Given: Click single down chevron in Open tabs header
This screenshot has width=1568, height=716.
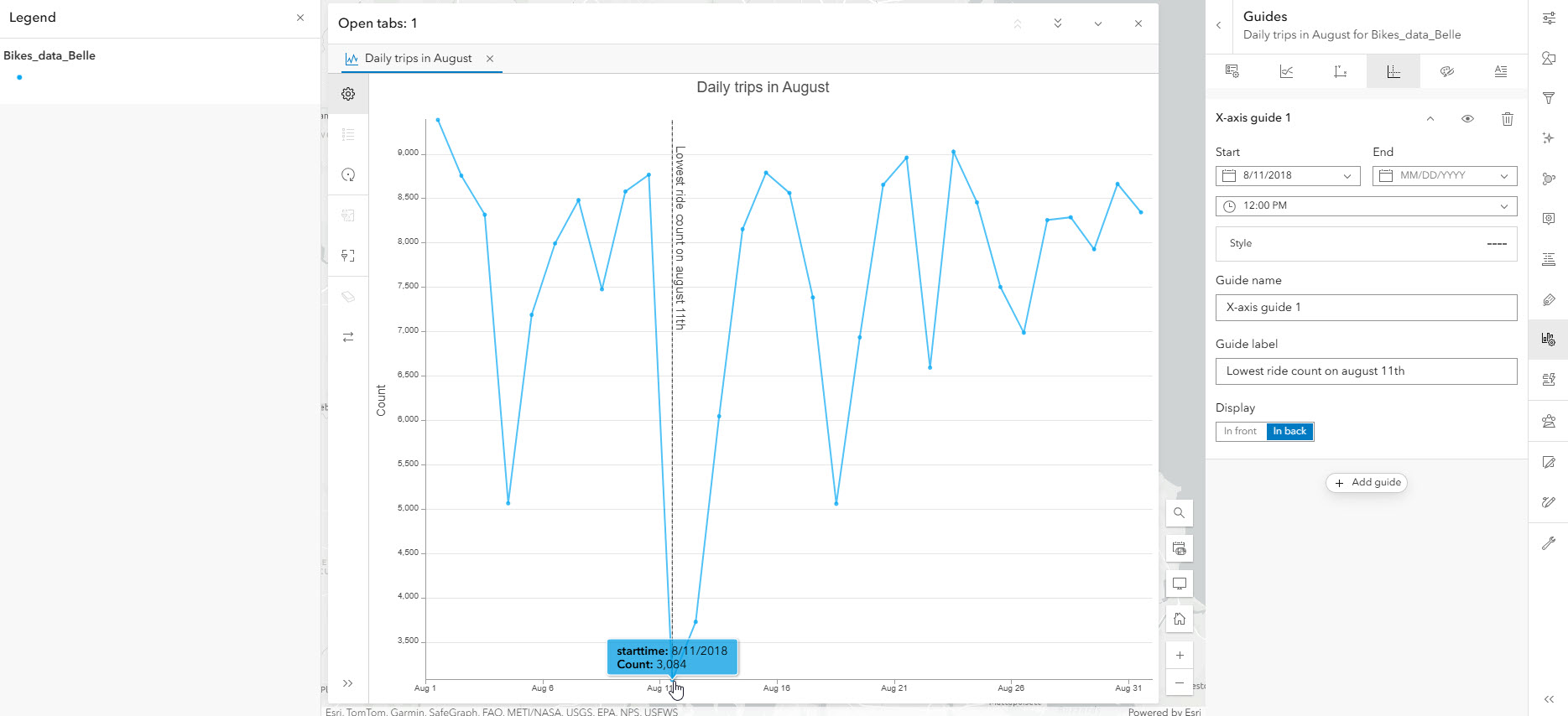Looking at the screenshot, I should (1098, 23).
